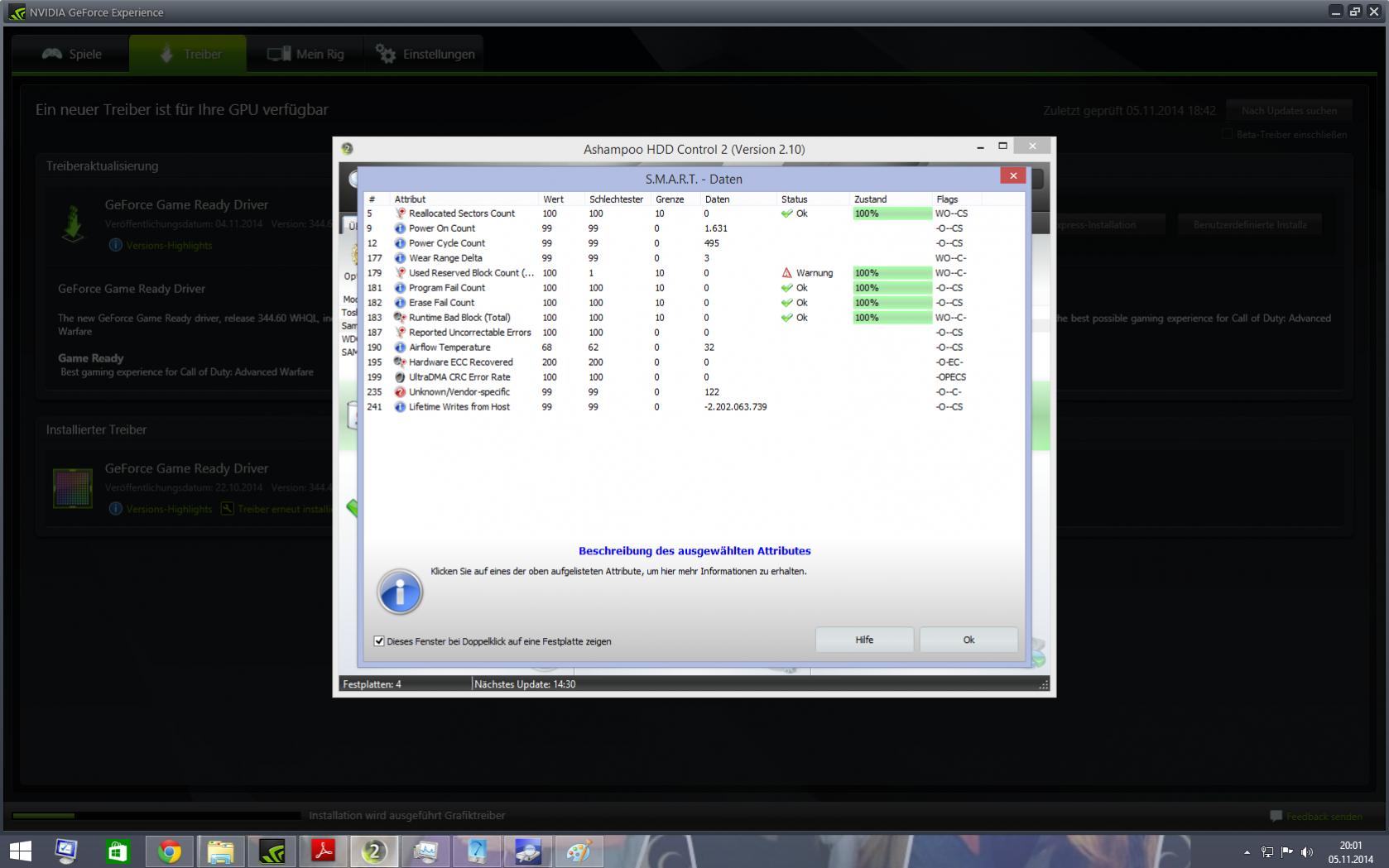Screen dimensions: 1389x868
Task: Click the Flags value -OPECS
Action: pyautogui.click(x=950, y=377)
